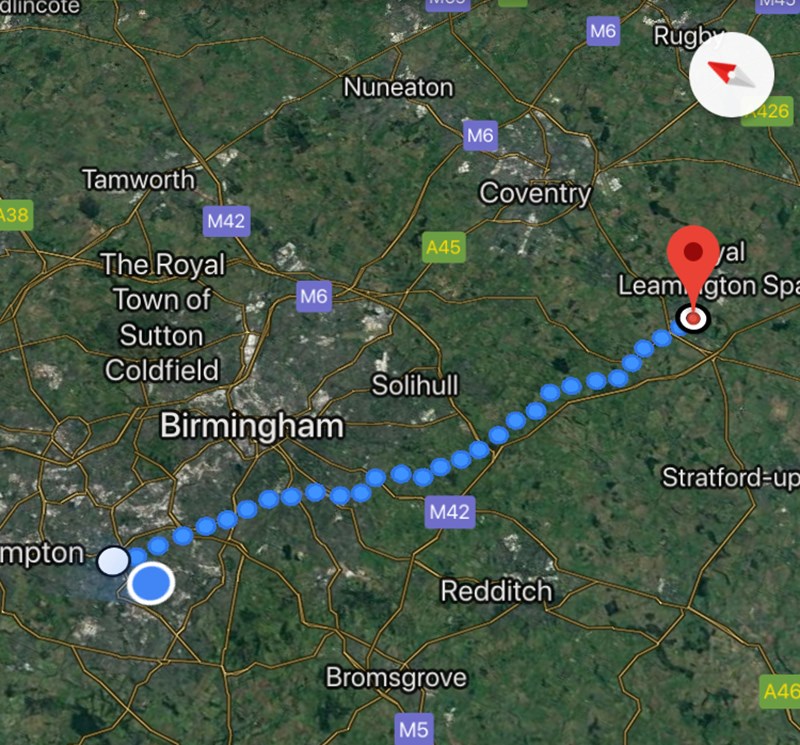Tap the M5 road badge near Bromsgrove
The width and height of the screenshot is (800, 745).
[x=414, y=729]
